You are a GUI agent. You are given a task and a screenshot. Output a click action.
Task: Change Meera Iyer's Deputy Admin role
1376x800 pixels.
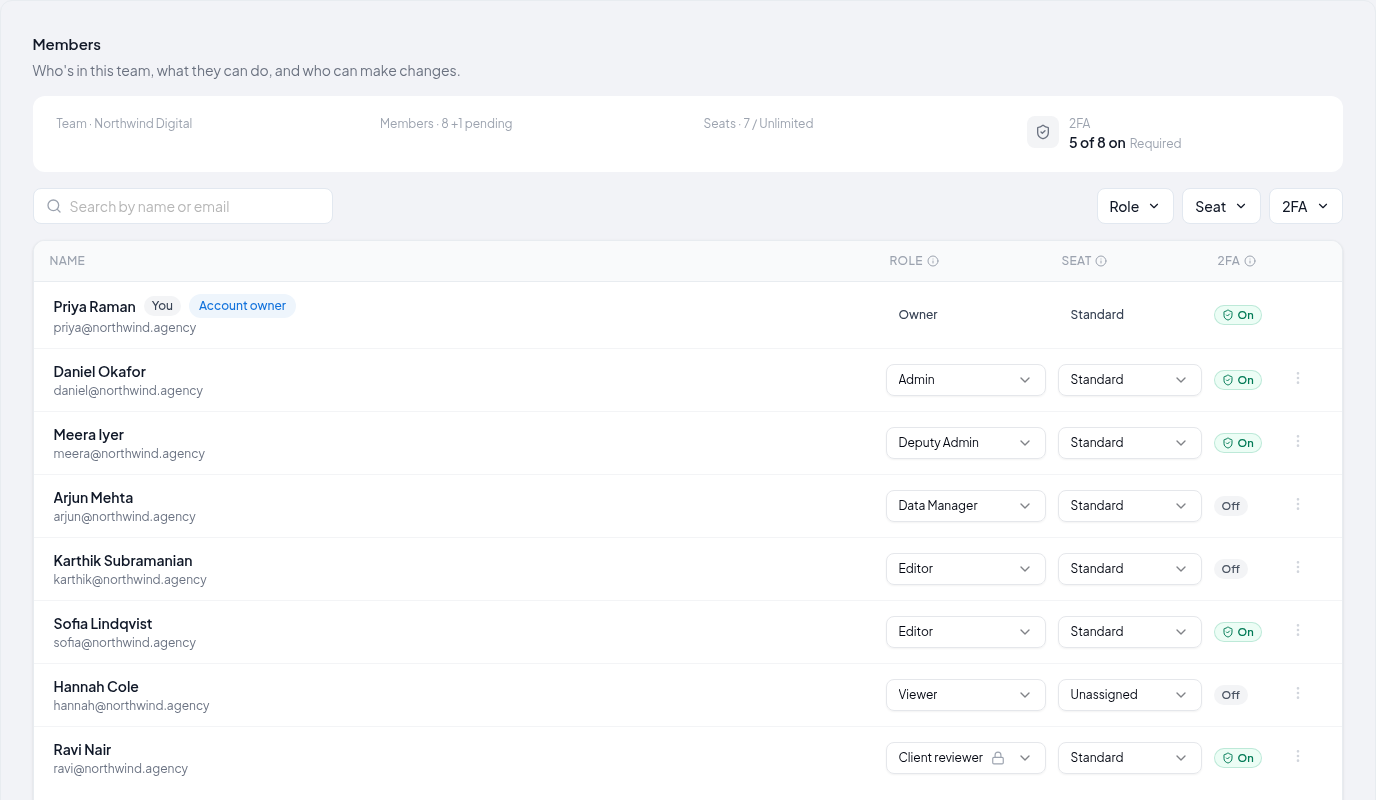coord(966,443)
